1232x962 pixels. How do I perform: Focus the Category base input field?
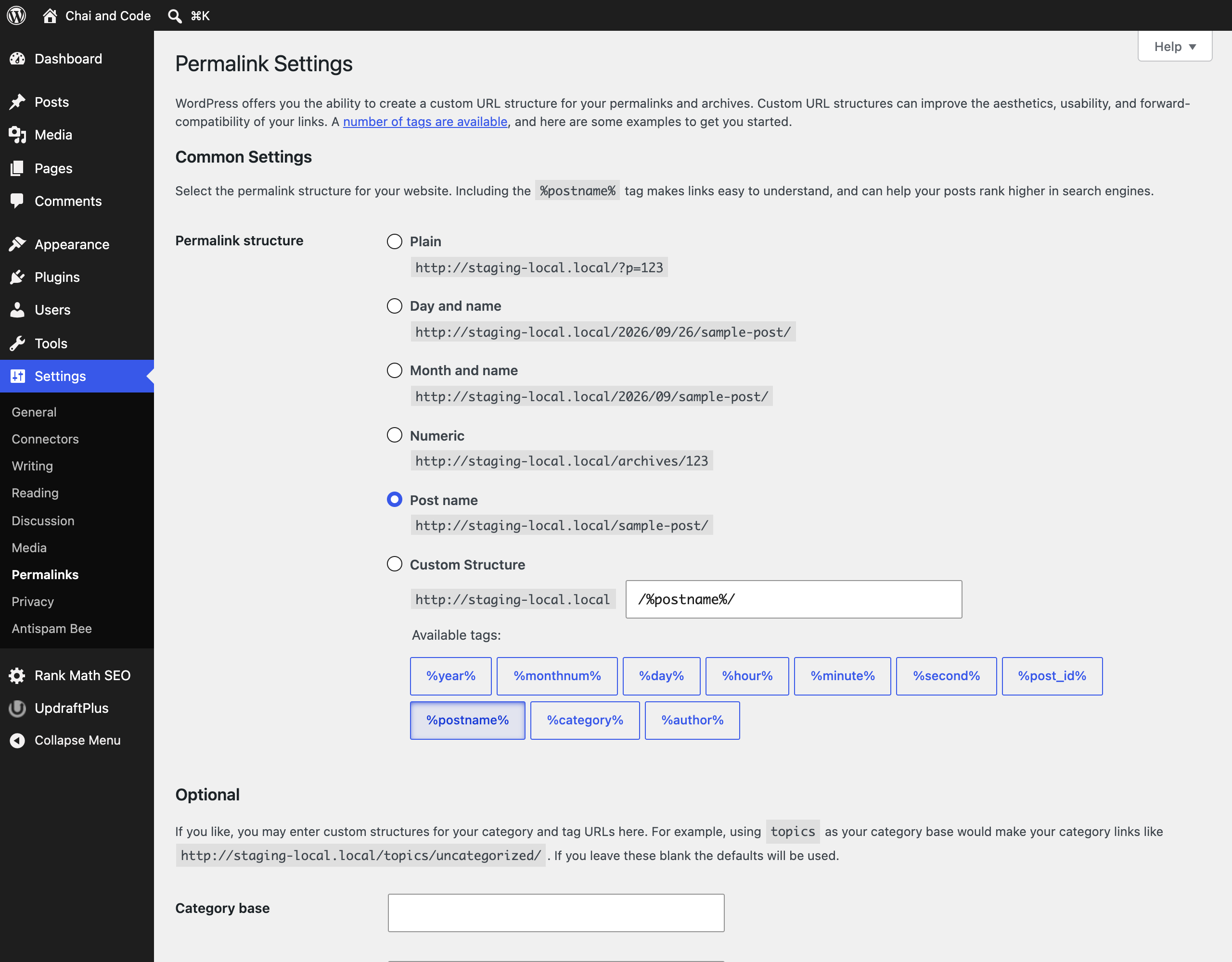556,913
